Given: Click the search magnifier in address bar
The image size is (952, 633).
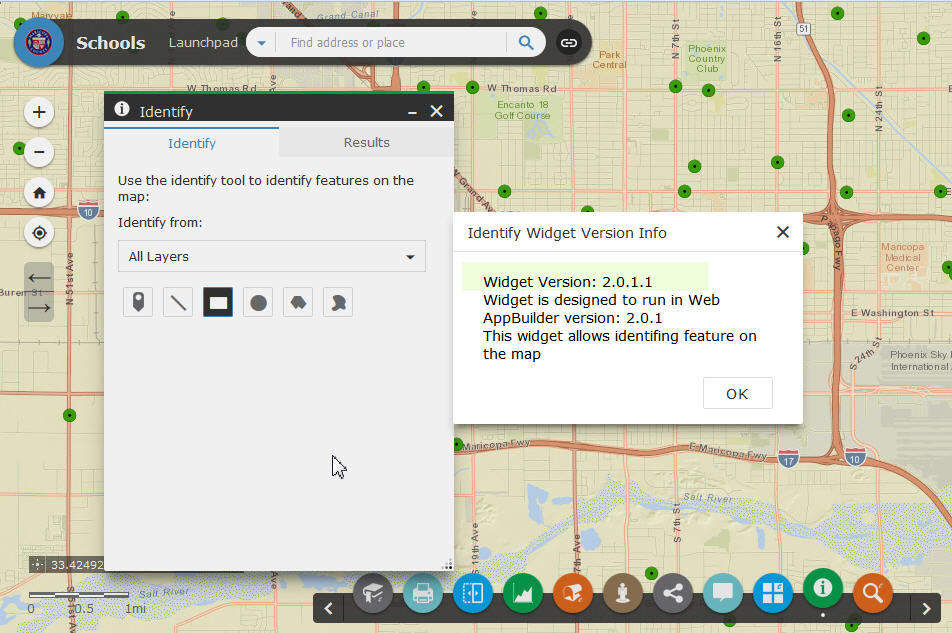Looking at the screenshot, I should (526, 42).
